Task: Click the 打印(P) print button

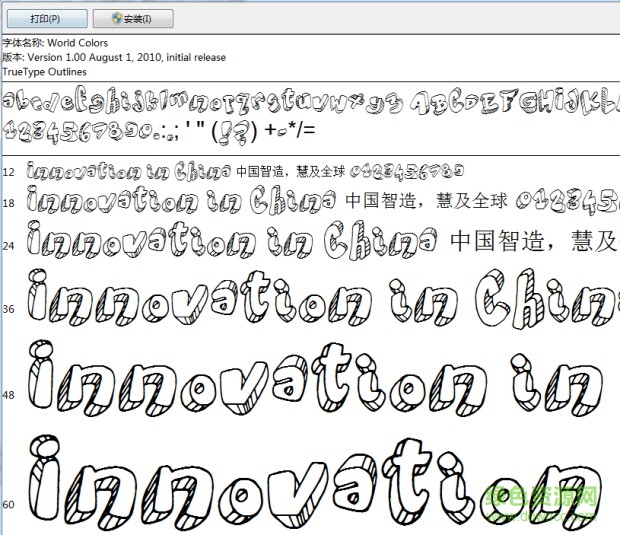Action: [45, 18]
